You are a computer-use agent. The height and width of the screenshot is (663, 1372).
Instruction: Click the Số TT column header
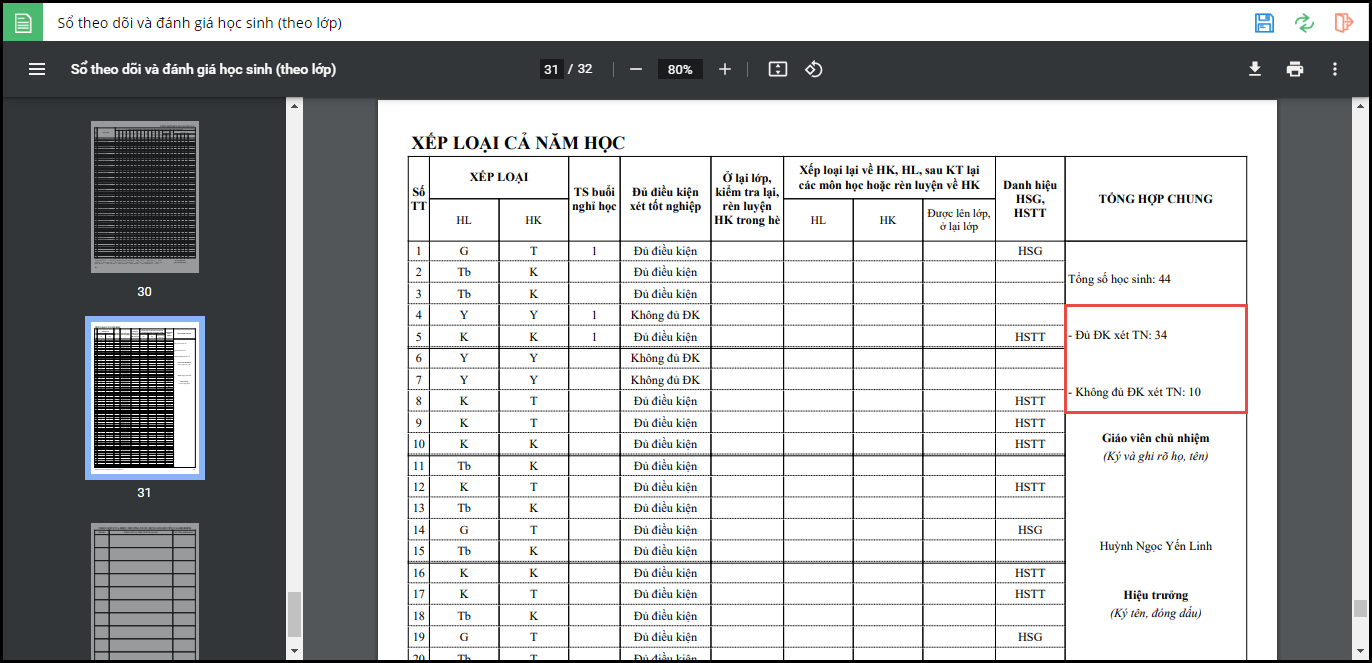419,199
